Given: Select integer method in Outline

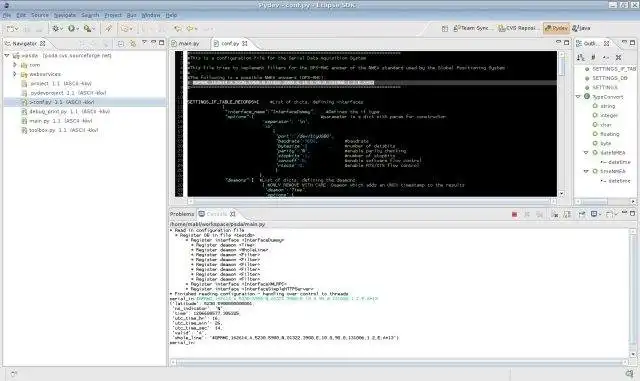Looking at the screenshot, I should coord(606,116).
